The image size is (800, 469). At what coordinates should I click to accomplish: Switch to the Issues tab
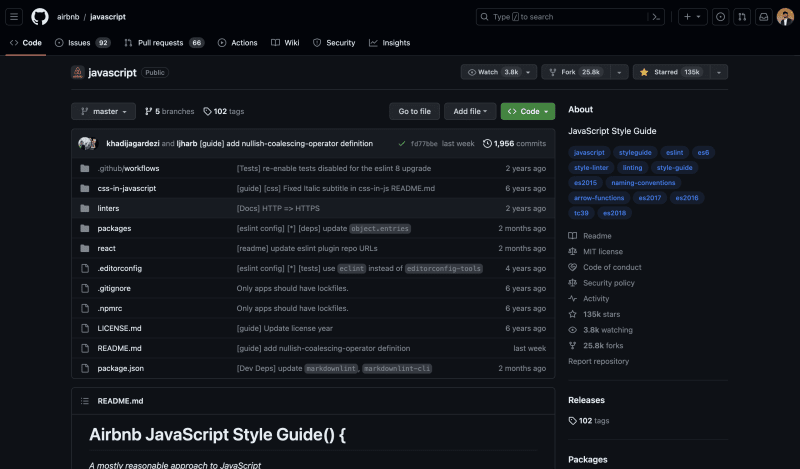(82, 43)
